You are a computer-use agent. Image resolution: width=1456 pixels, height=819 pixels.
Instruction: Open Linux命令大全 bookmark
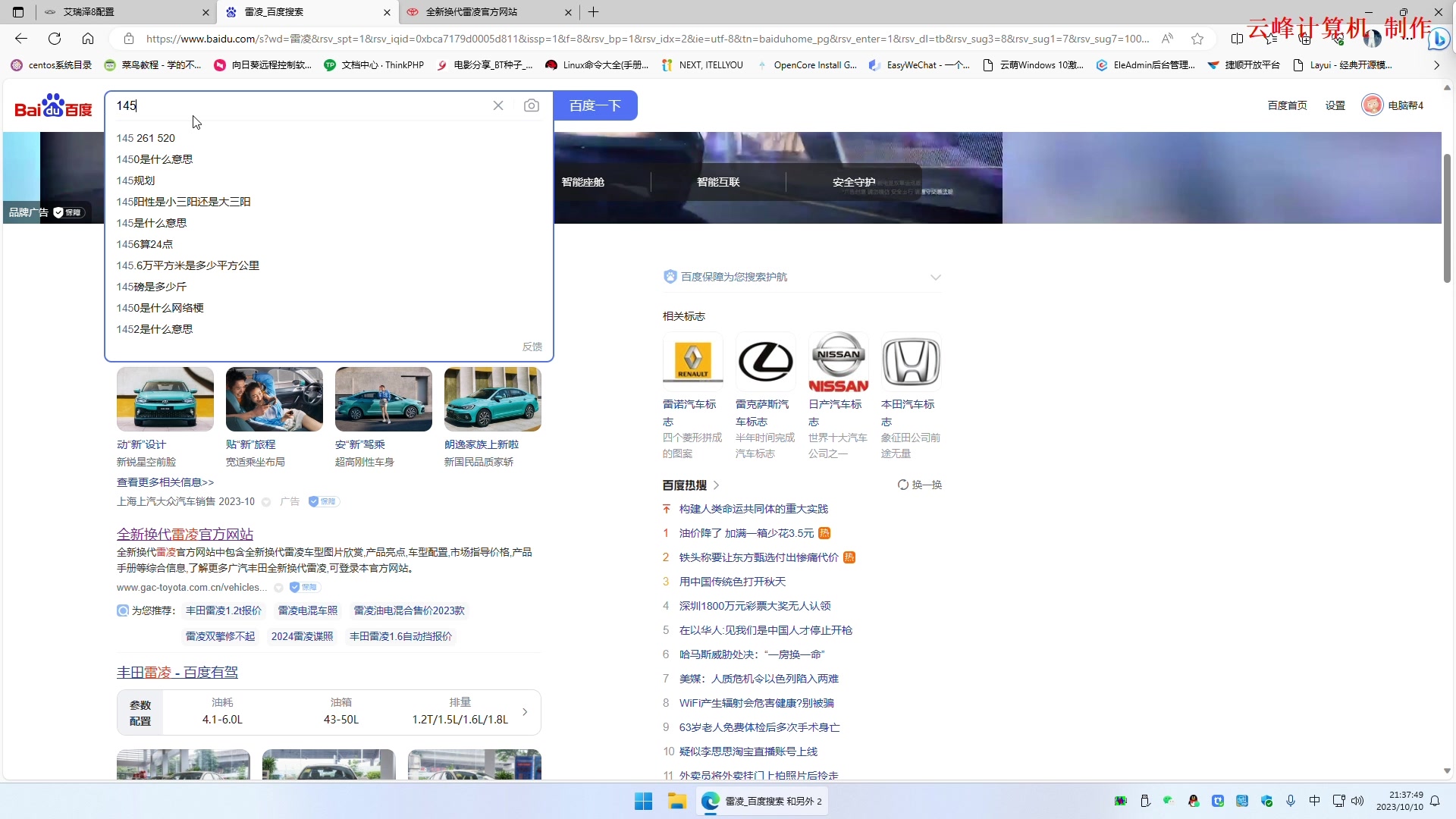point(597,65)
